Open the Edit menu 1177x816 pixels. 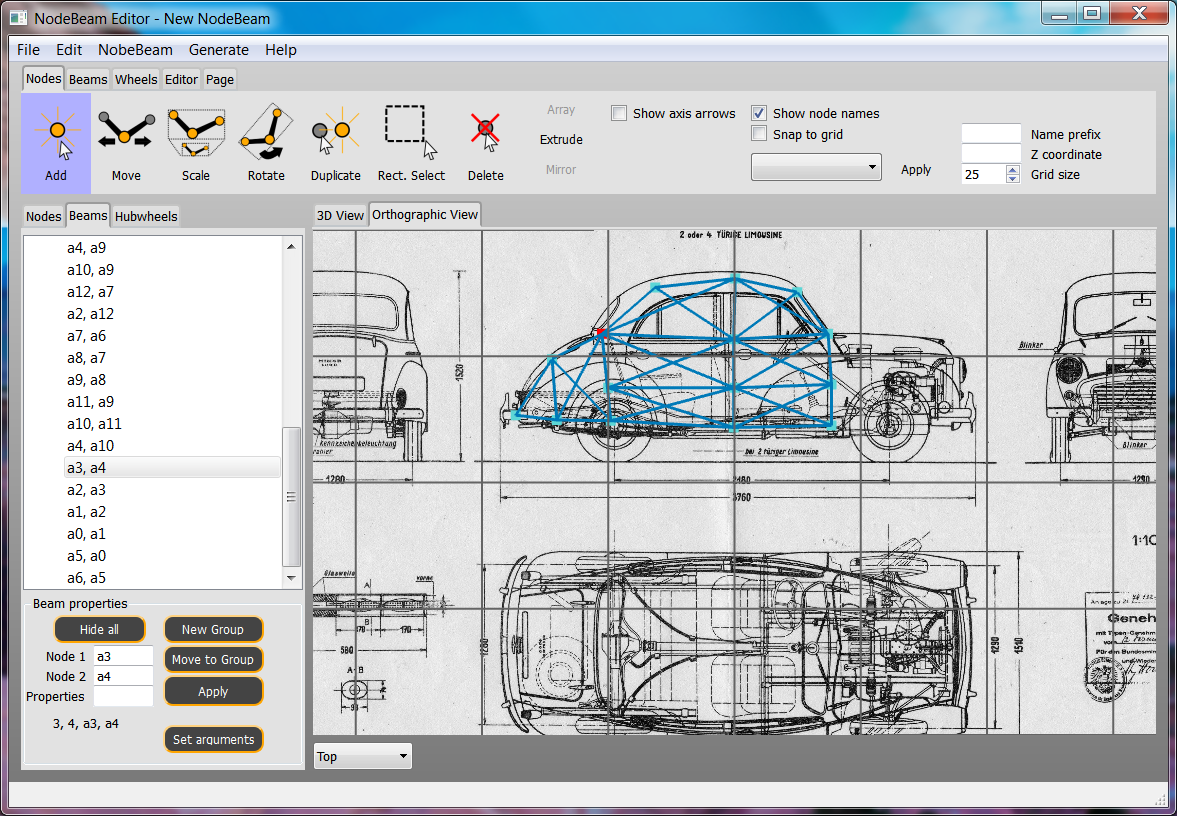[69, 50]
